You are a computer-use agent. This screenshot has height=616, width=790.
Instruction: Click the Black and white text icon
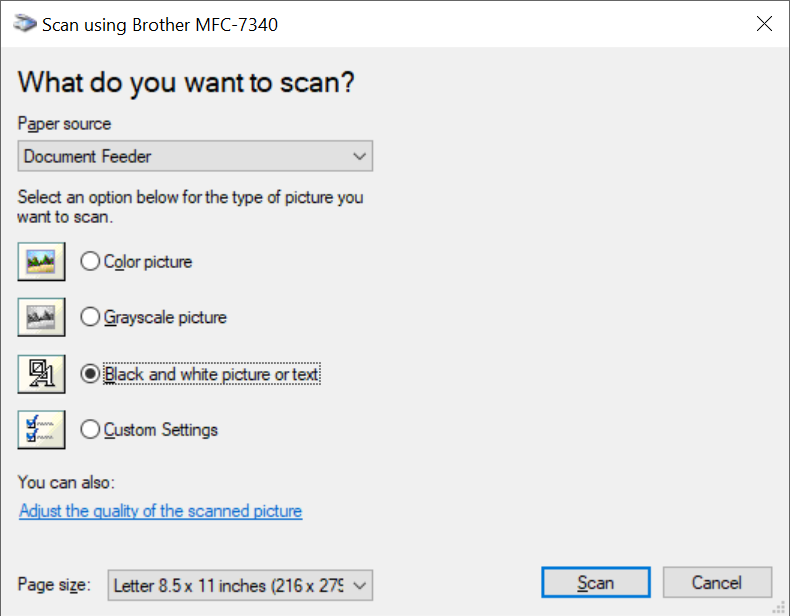click(x=42, y=374)
